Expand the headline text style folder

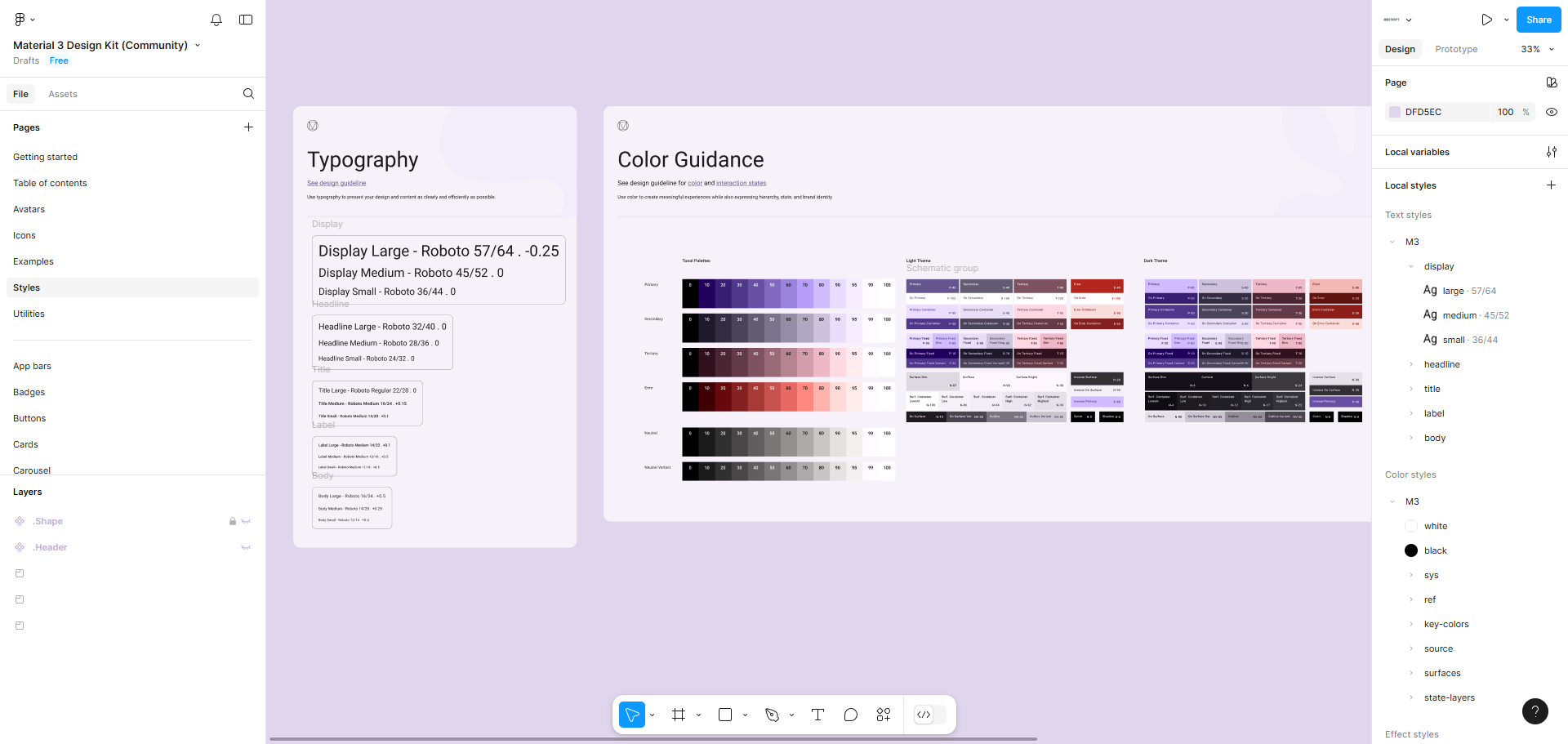[1411, 364]
